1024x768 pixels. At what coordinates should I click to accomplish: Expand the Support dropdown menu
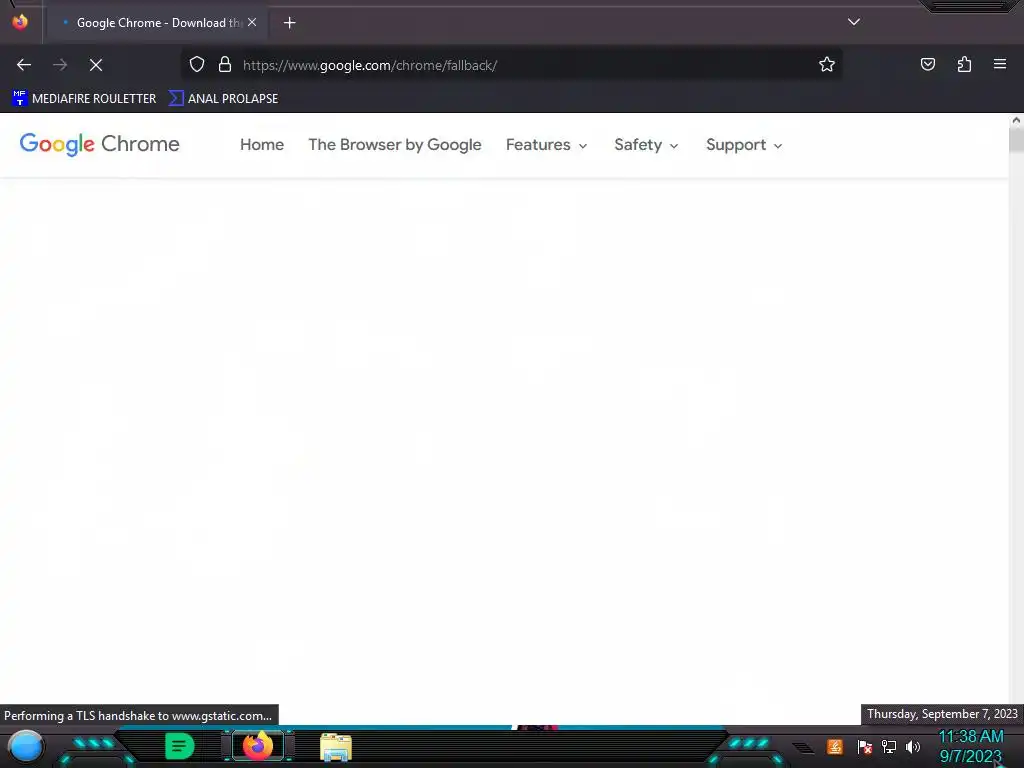[744, 144]
